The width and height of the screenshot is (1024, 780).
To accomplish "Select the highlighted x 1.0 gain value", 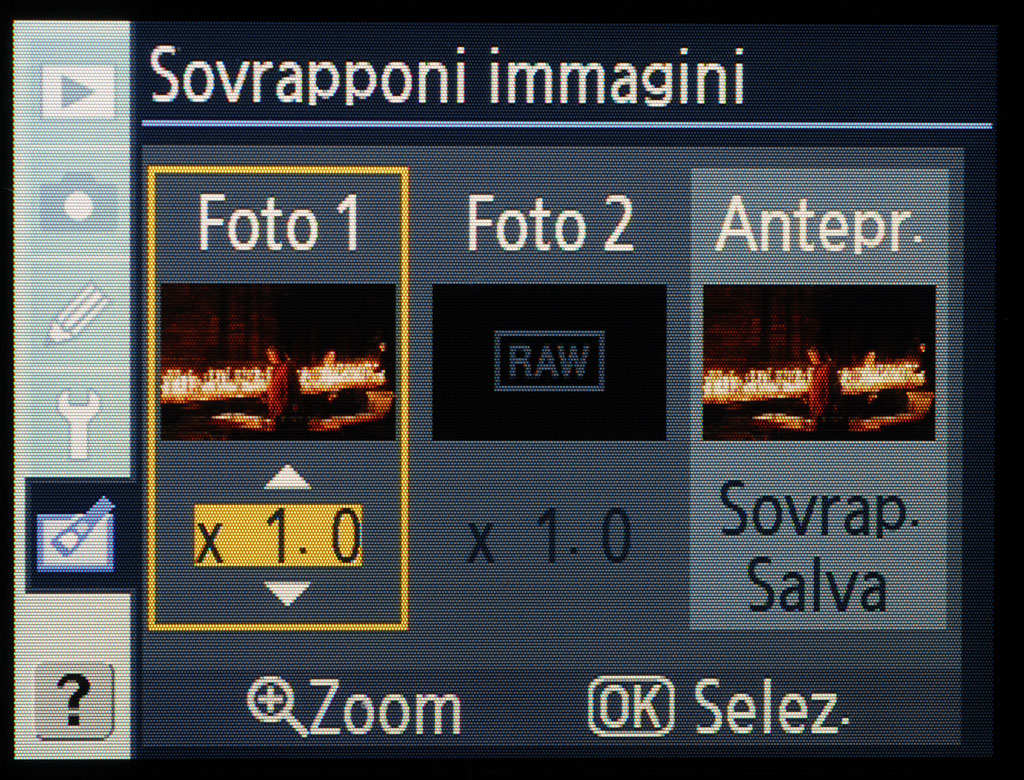I will pyautogui.click(x=278, y=535).
